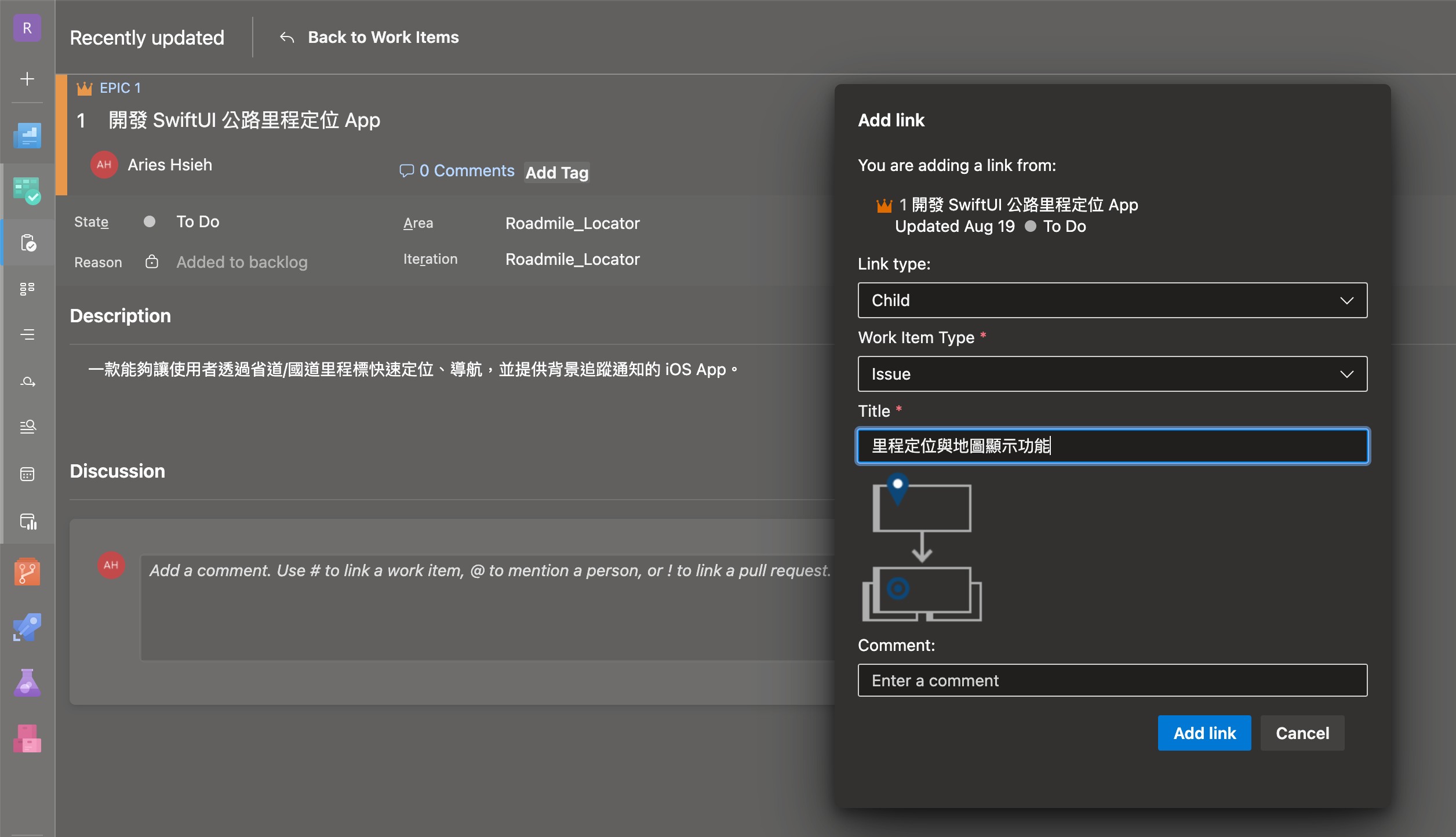This screenshot has height=837, width=1456.
Task: Open the Boards hub icon
Action: (27, 191)
